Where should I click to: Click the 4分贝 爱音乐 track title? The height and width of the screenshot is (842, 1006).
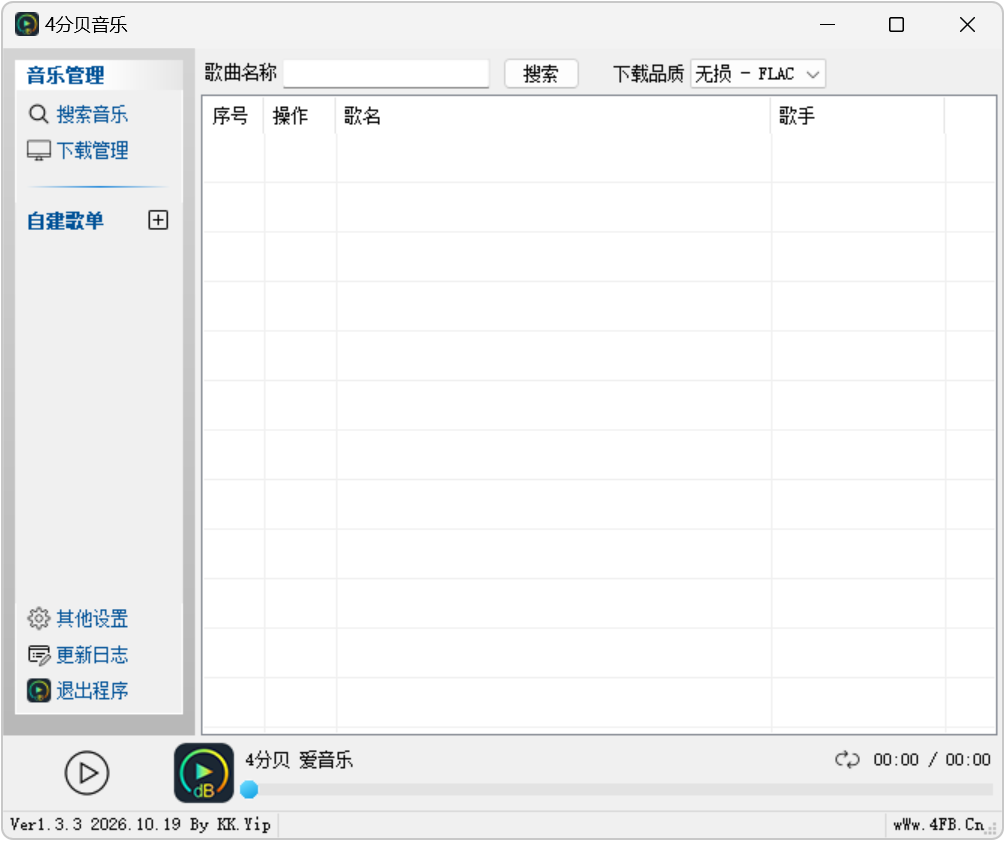coord(299,760)
